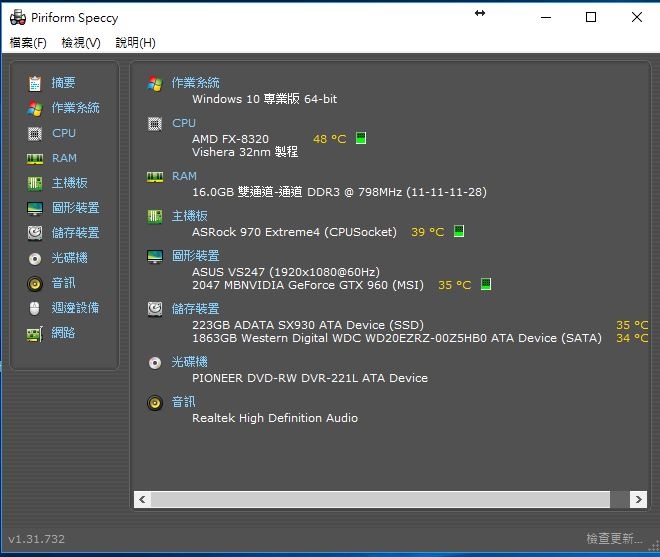The width and height of the screenshot is (660, 557).
Task: Click the speaker icon beside 音訊 heading
Action: coord(154,403)
